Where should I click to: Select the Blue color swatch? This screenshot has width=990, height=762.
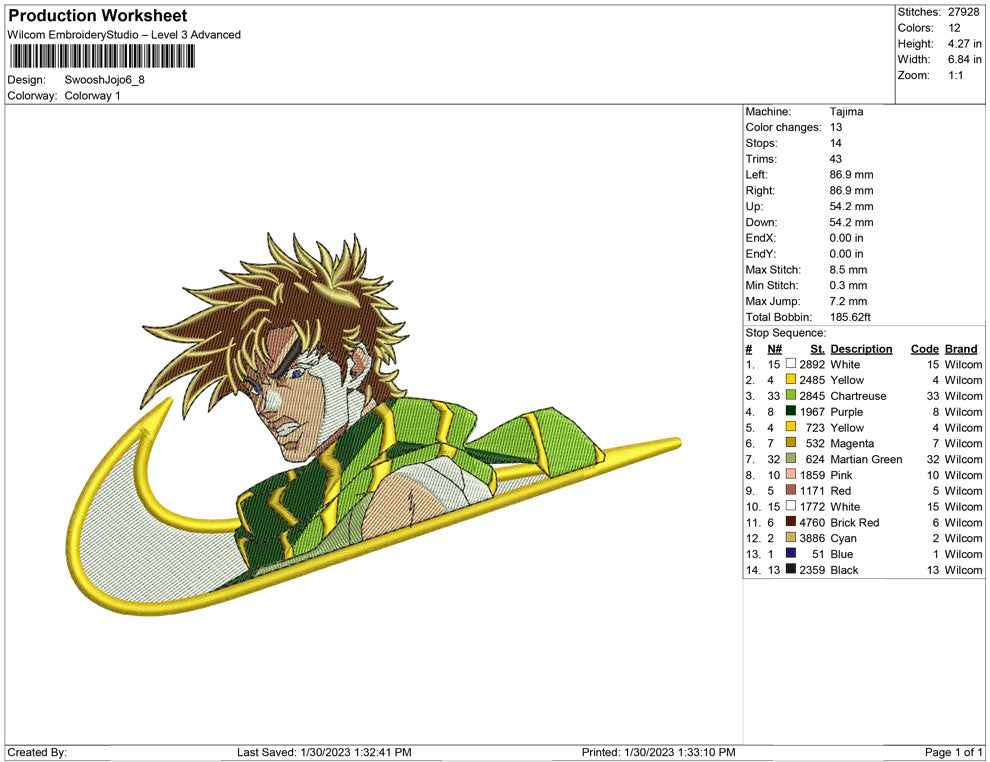click(790, 553)
